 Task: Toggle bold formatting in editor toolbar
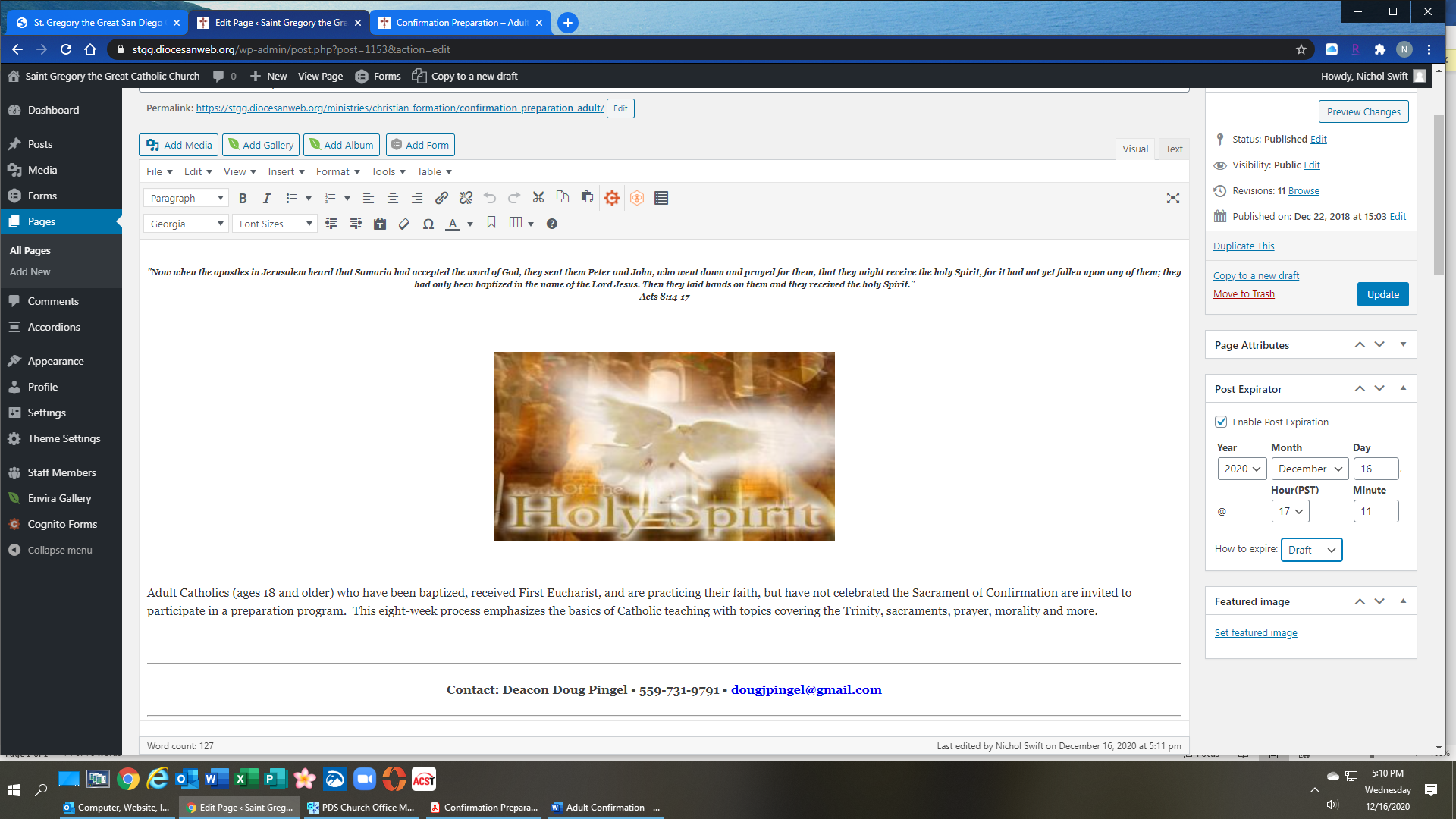(x=243, y=198)
